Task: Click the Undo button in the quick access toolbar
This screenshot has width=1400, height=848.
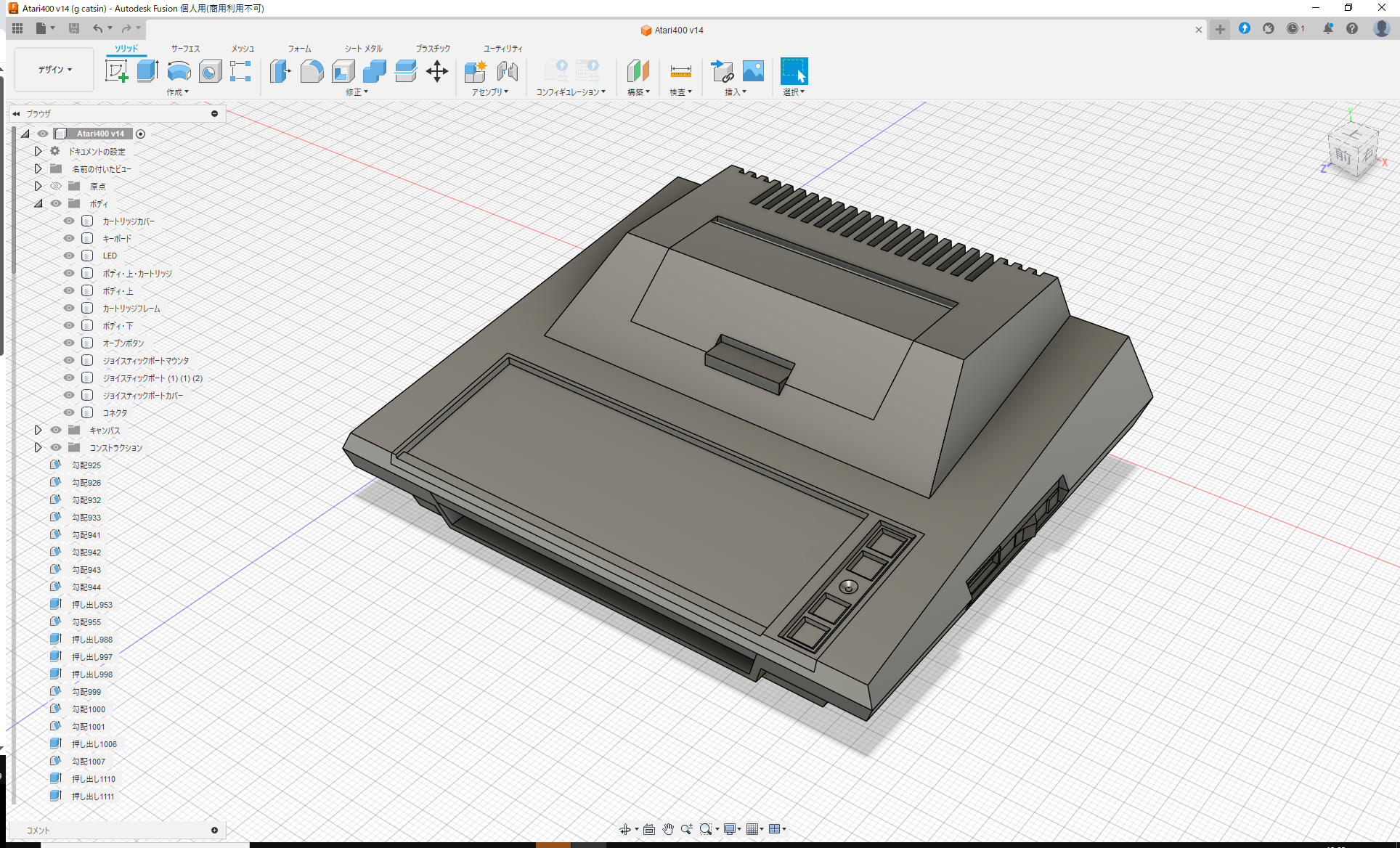Action: point(99,28)
